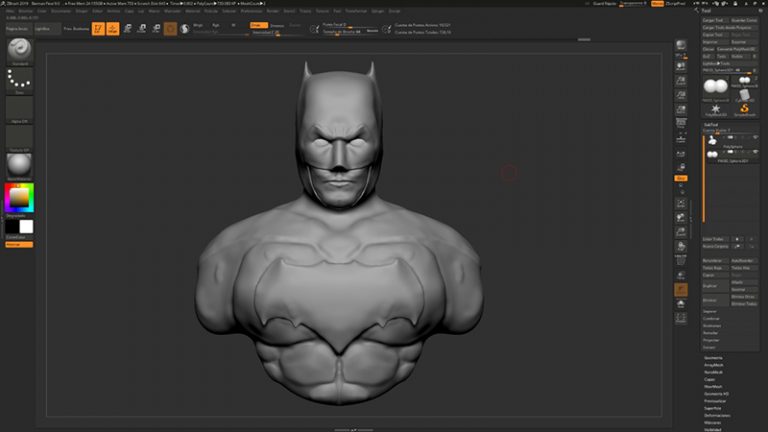Activate Draw mode button in top shelf
The height and width of the screenshot is (432, 768).
(x=113, y=29)
